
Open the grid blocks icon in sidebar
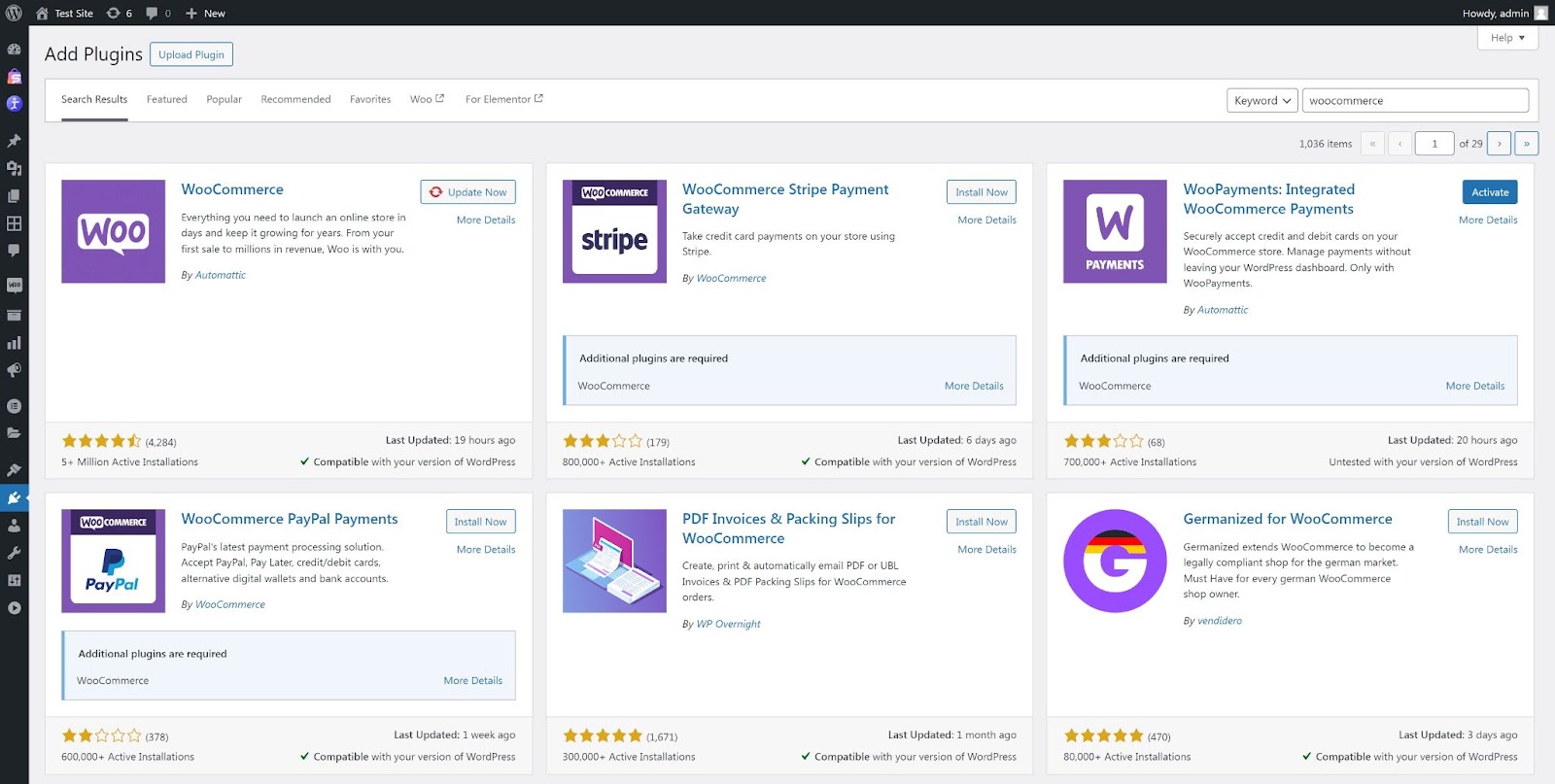(x=14, y=222)
